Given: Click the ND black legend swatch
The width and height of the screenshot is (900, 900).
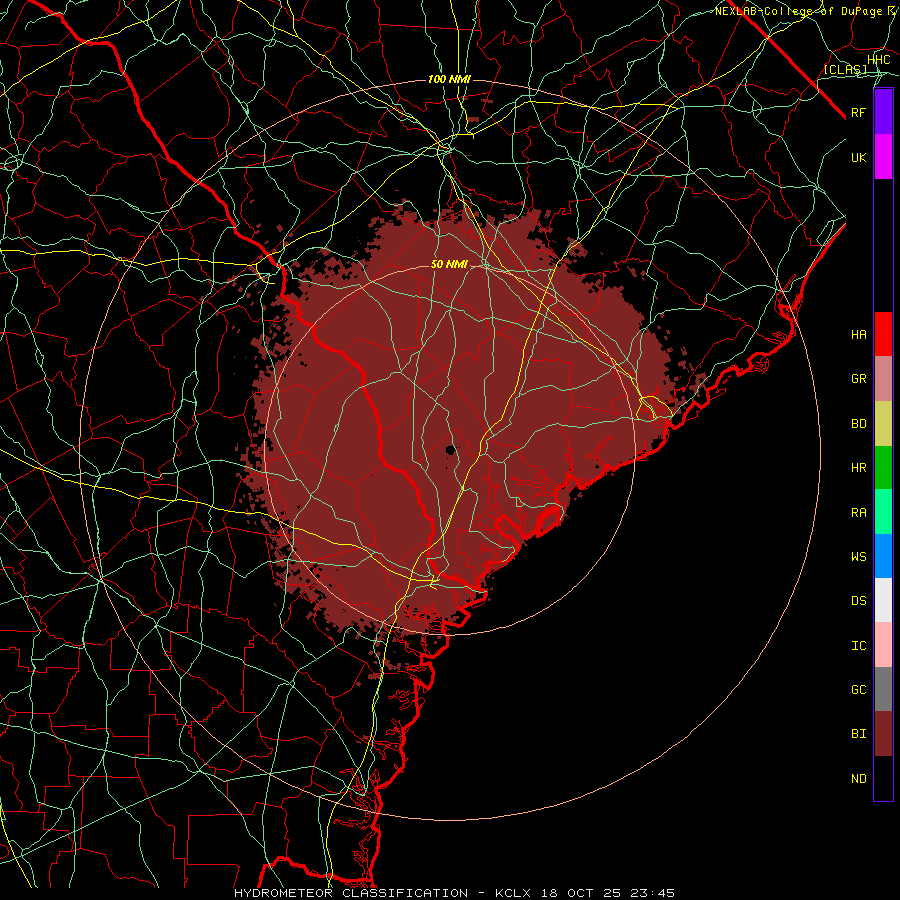Looking at the screenshot, I should click(883, 778).
